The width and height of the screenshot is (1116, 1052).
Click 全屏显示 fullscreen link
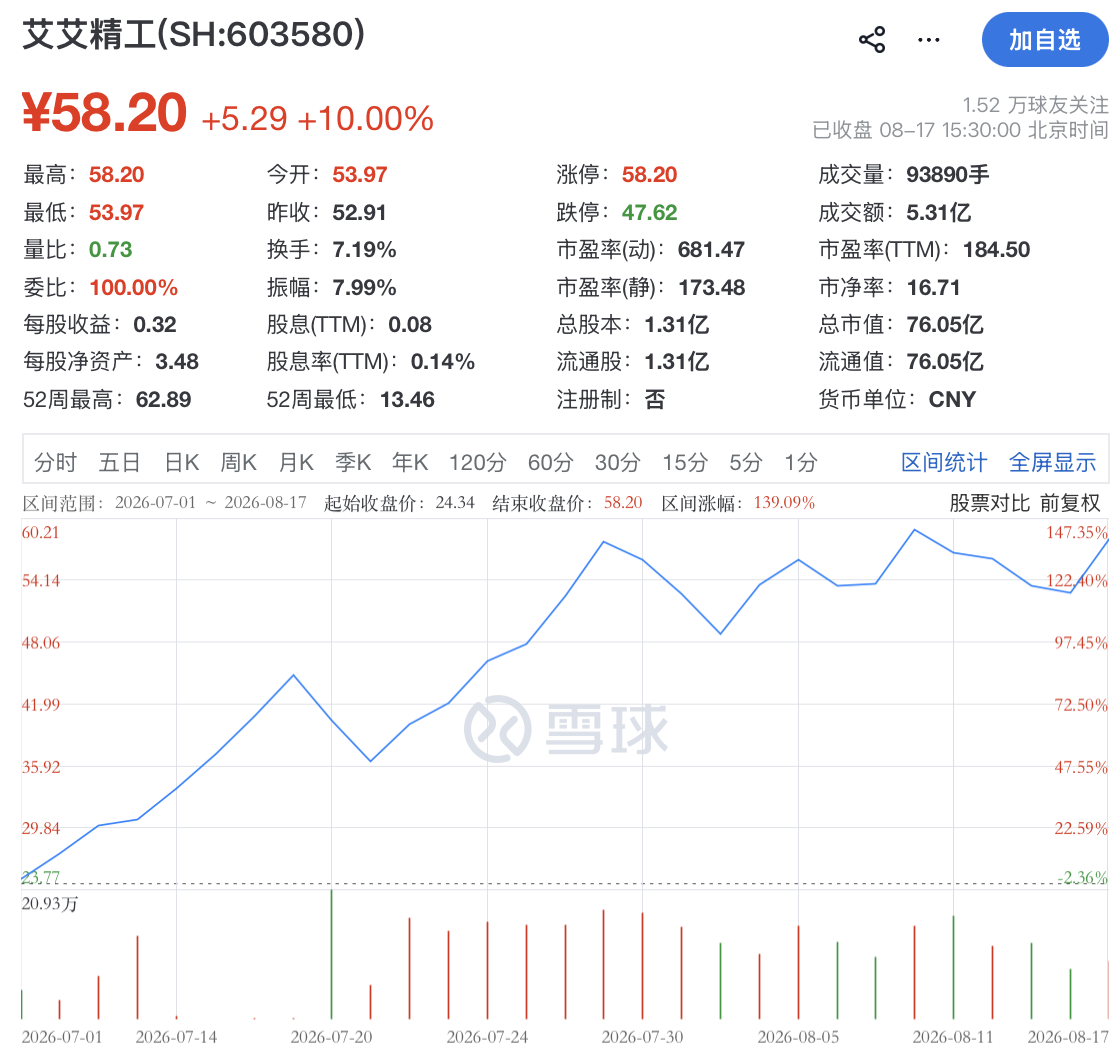1053,463
